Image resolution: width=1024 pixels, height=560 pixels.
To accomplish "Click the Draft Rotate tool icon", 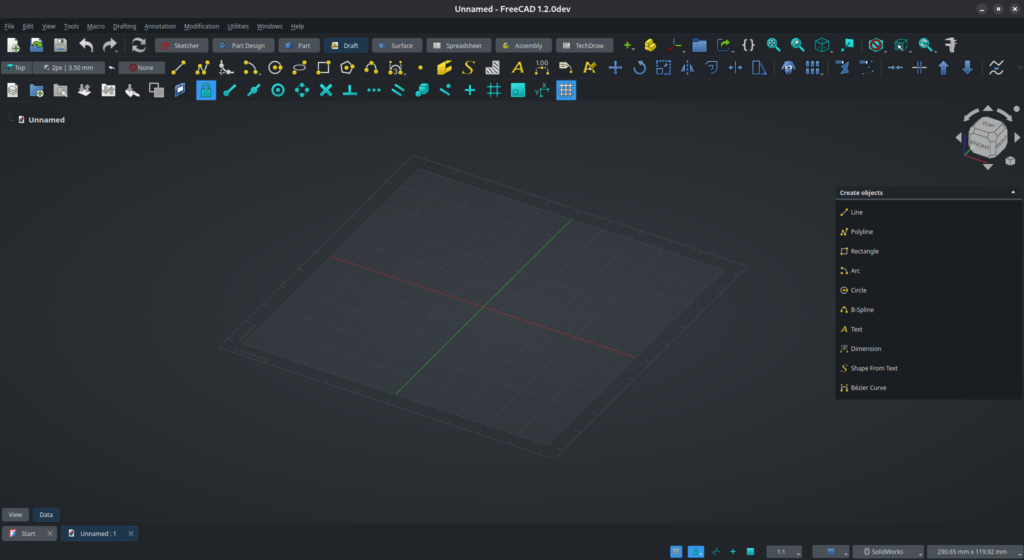I will coord(639,68).
